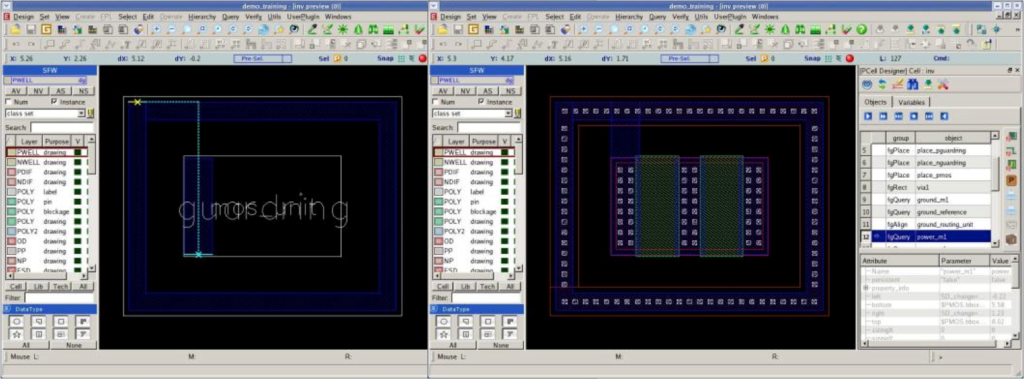Screen dimensions: 1024x379
Task: Click the yellow G icon in right window toolbar
Action: 473,29
